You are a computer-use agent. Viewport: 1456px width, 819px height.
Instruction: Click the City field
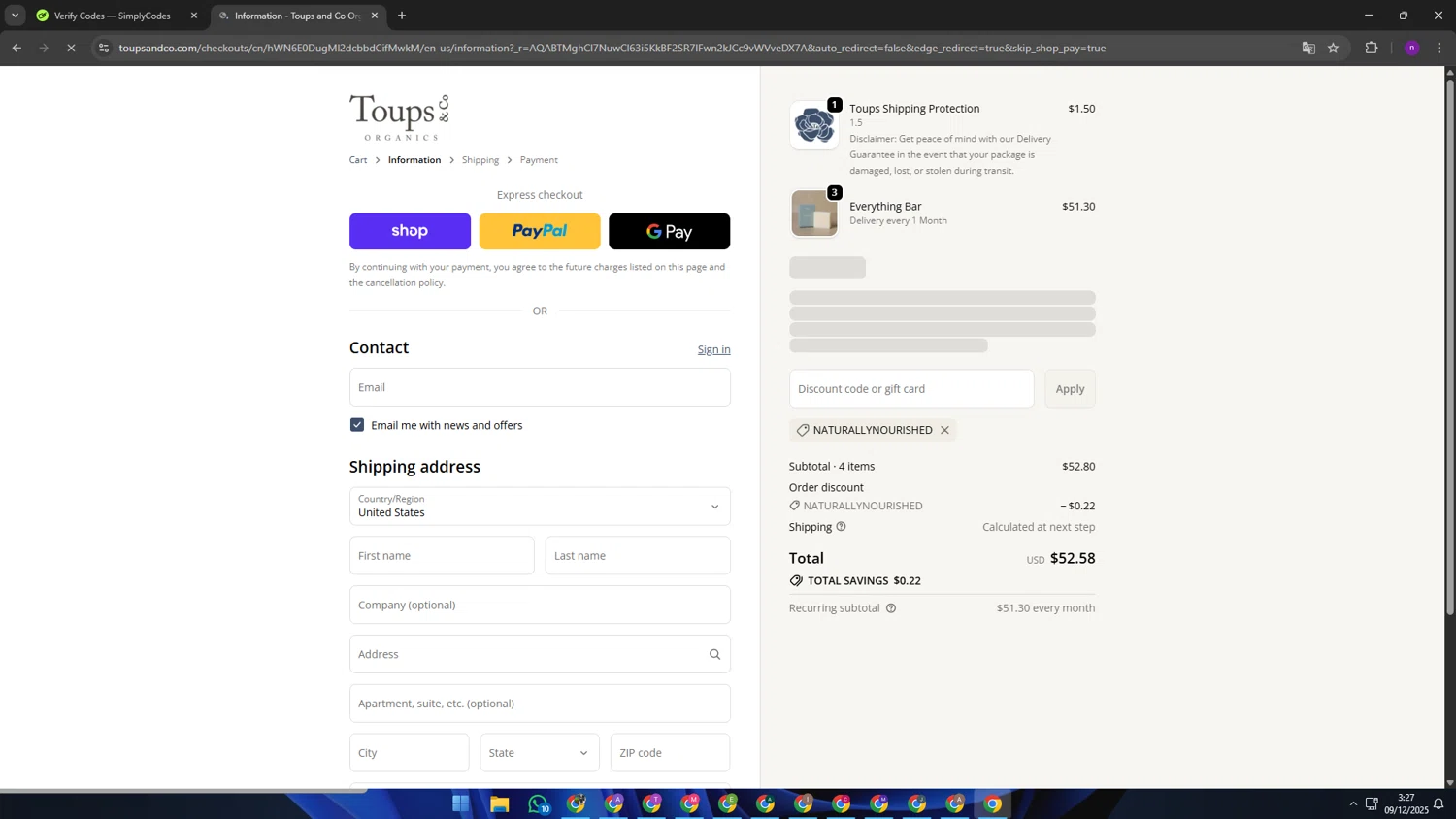click(409, 753)
